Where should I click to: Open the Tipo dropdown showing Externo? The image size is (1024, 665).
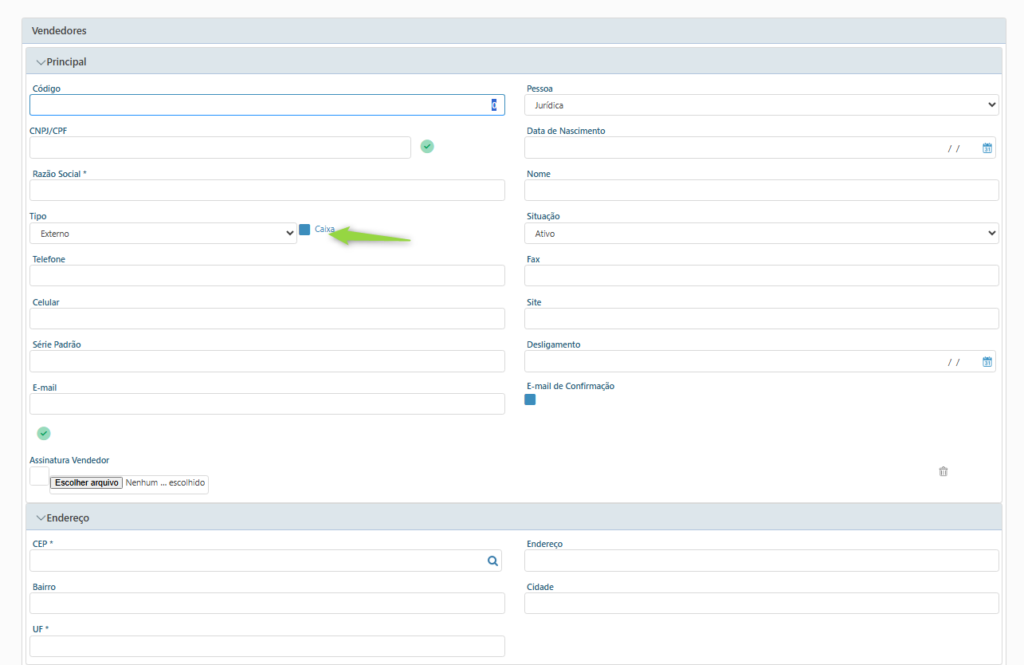163,233
